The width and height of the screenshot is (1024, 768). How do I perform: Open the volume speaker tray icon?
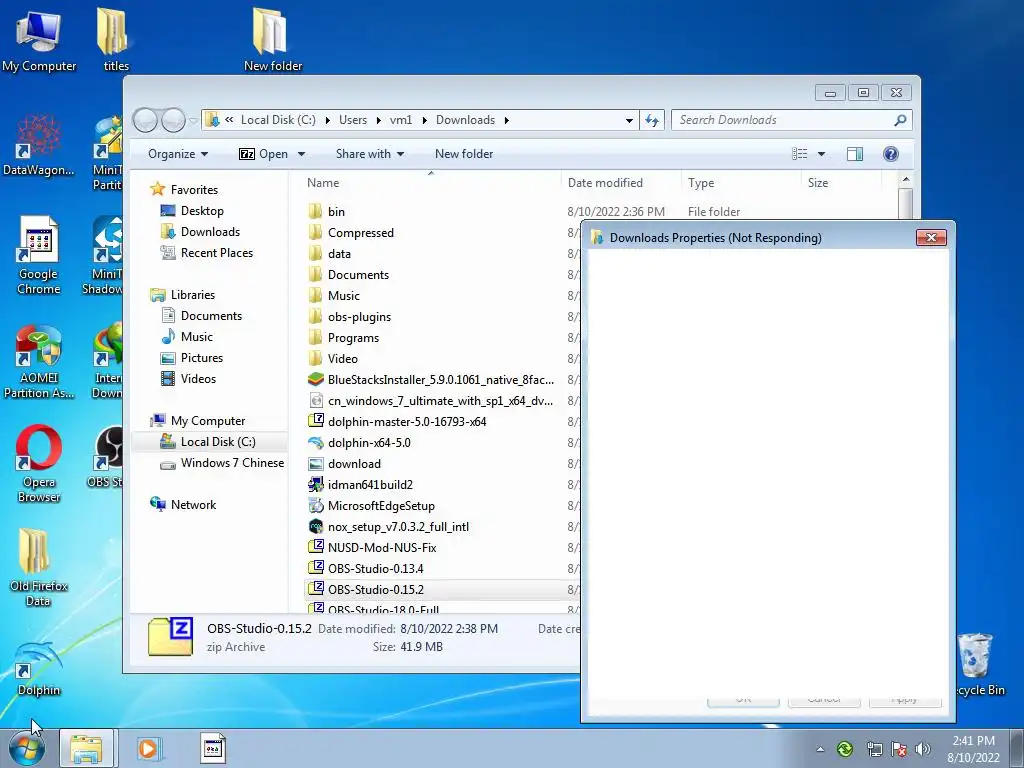tap(923, 749)
